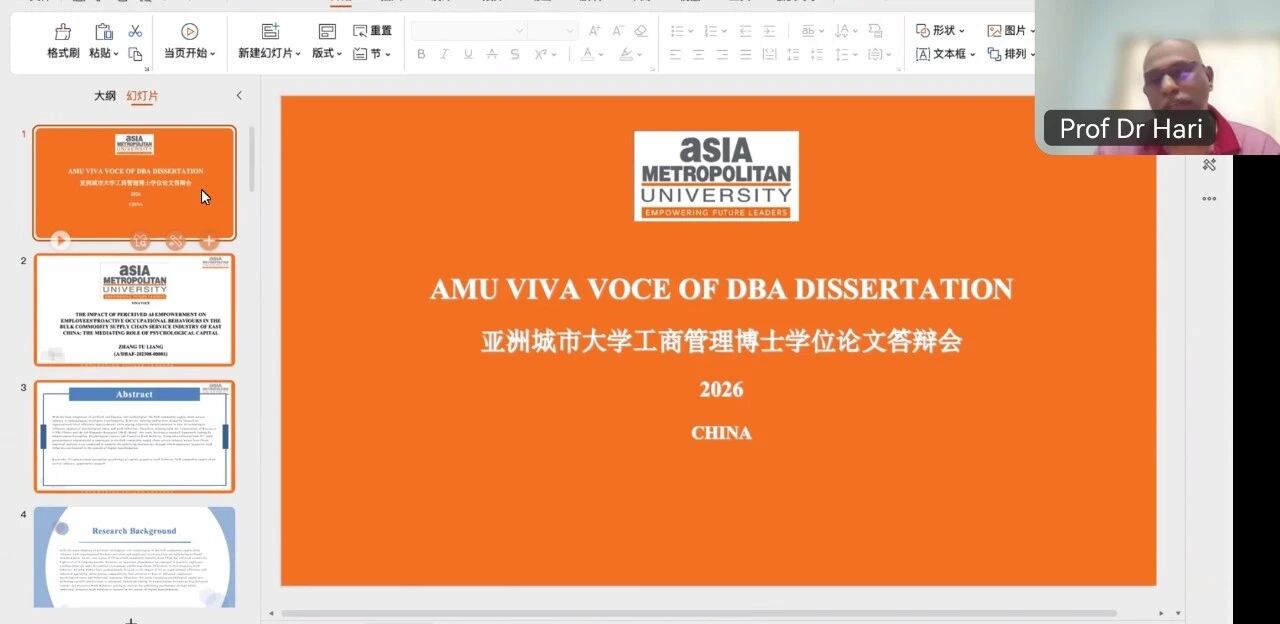Image resolution: width=1280 pixels, height=624 pixels.
Task: Align text right
Action: tap(722, 54)
